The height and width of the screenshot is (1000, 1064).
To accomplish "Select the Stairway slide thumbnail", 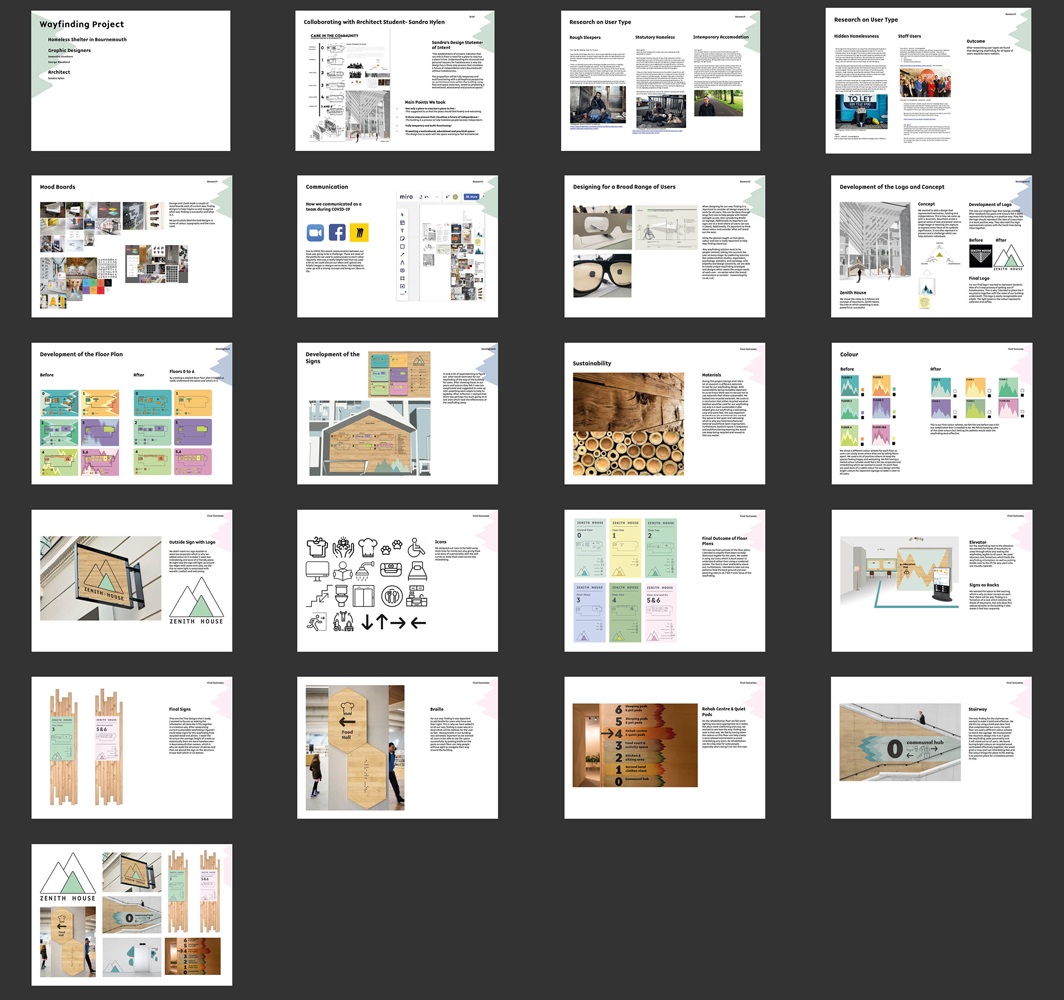I will coord(931,748).
